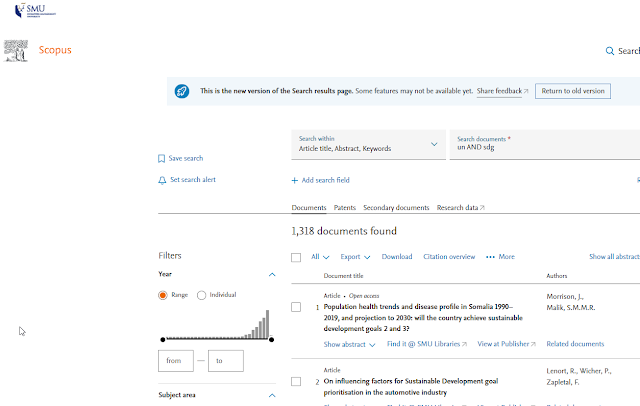Collapse the Subject area filter section

coord(272,395)
